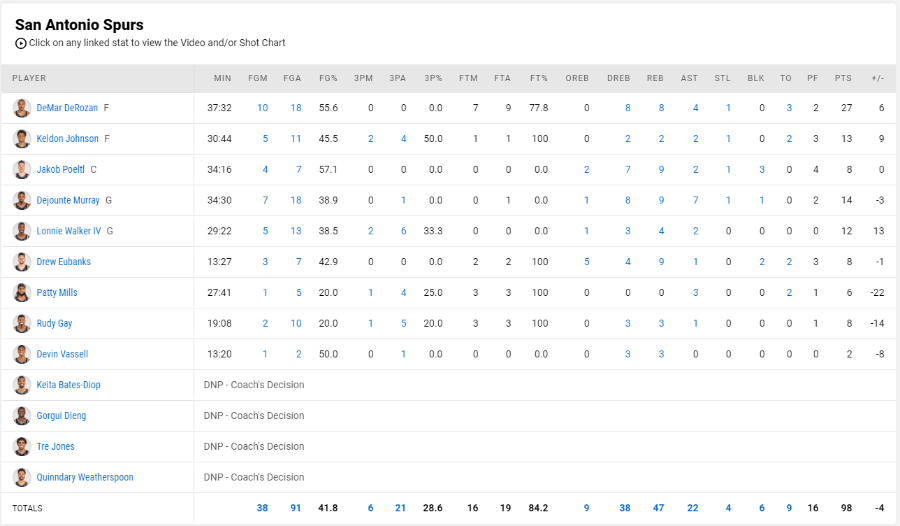Image resolution: width=900 pixels, height=526 pixels.
Task: Click DeRozan's 27 points value
Action: pos(847,108)
